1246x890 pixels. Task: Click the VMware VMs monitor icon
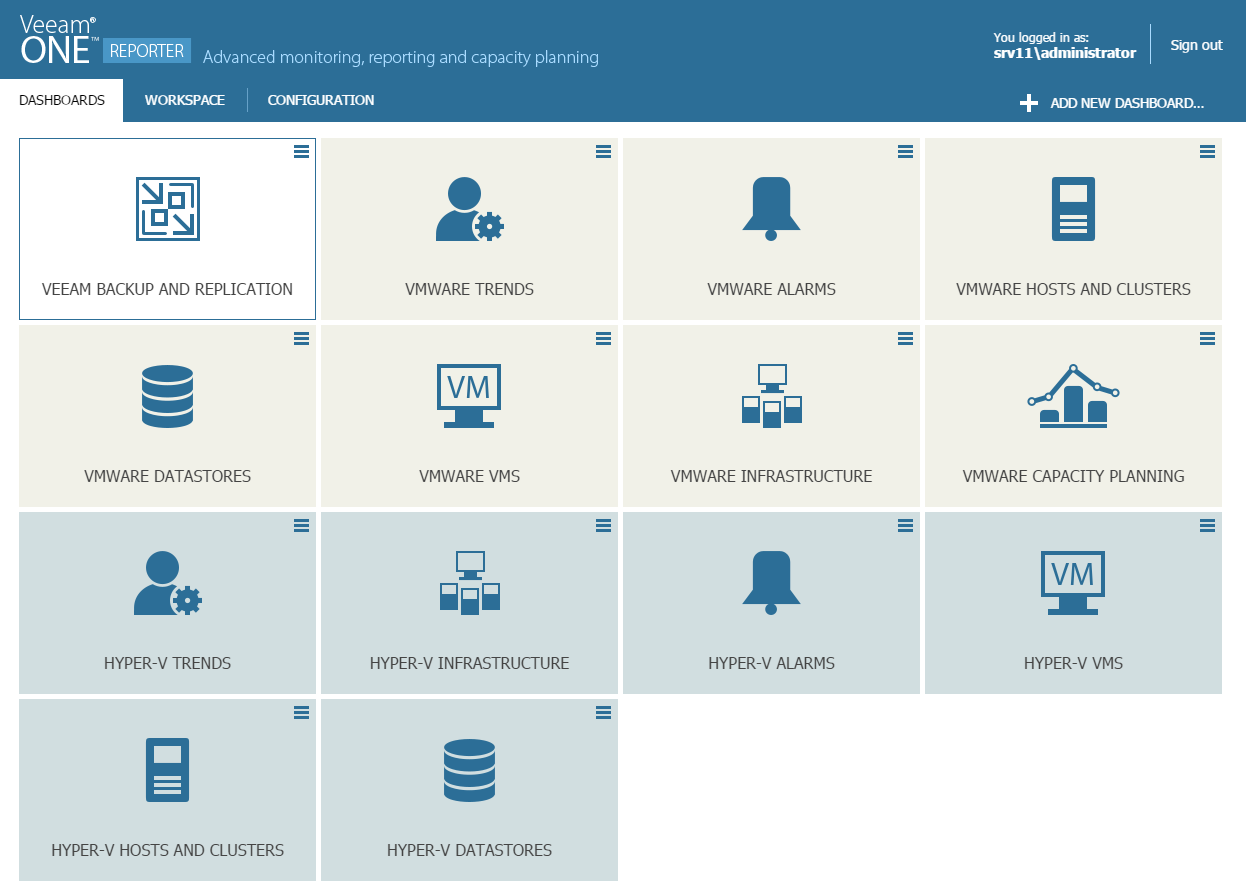469,396
